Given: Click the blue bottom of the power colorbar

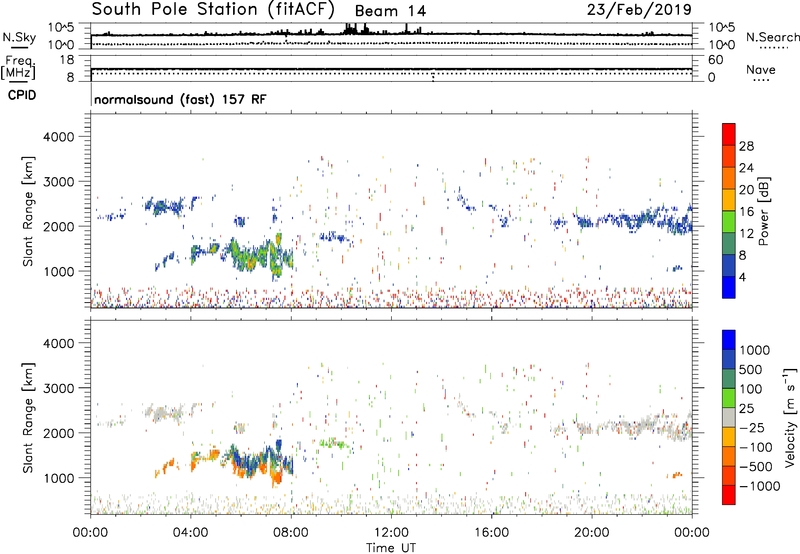Looking at the screenshot, I should (x=729, y=287).
